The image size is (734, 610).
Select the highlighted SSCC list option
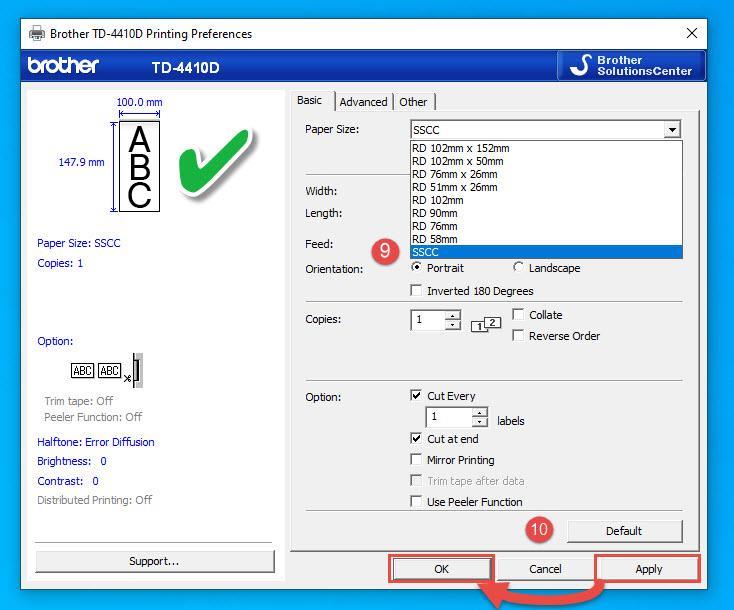coord(546,252)
